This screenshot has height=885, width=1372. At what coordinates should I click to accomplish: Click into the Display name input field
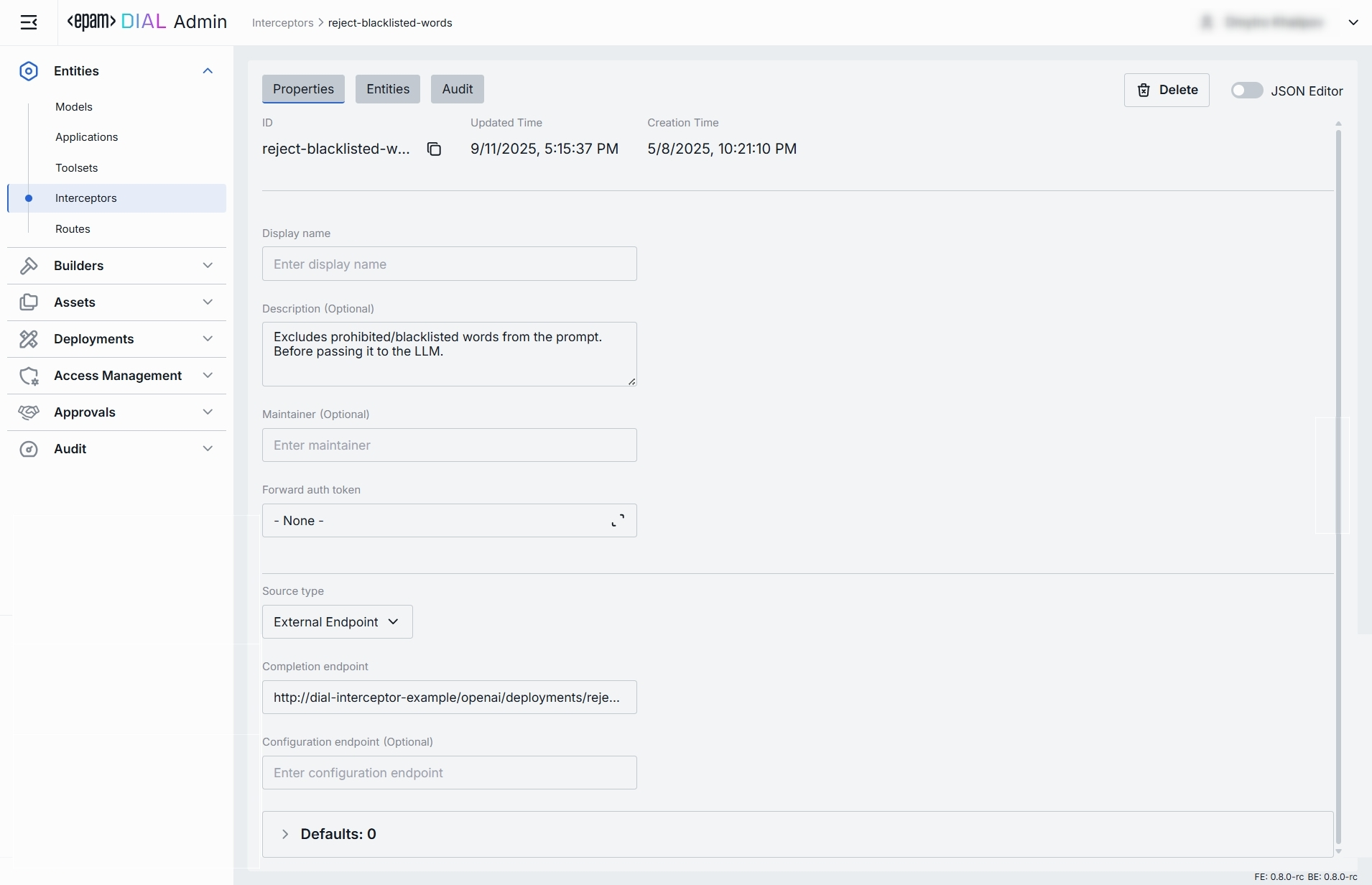click(449, 264)
